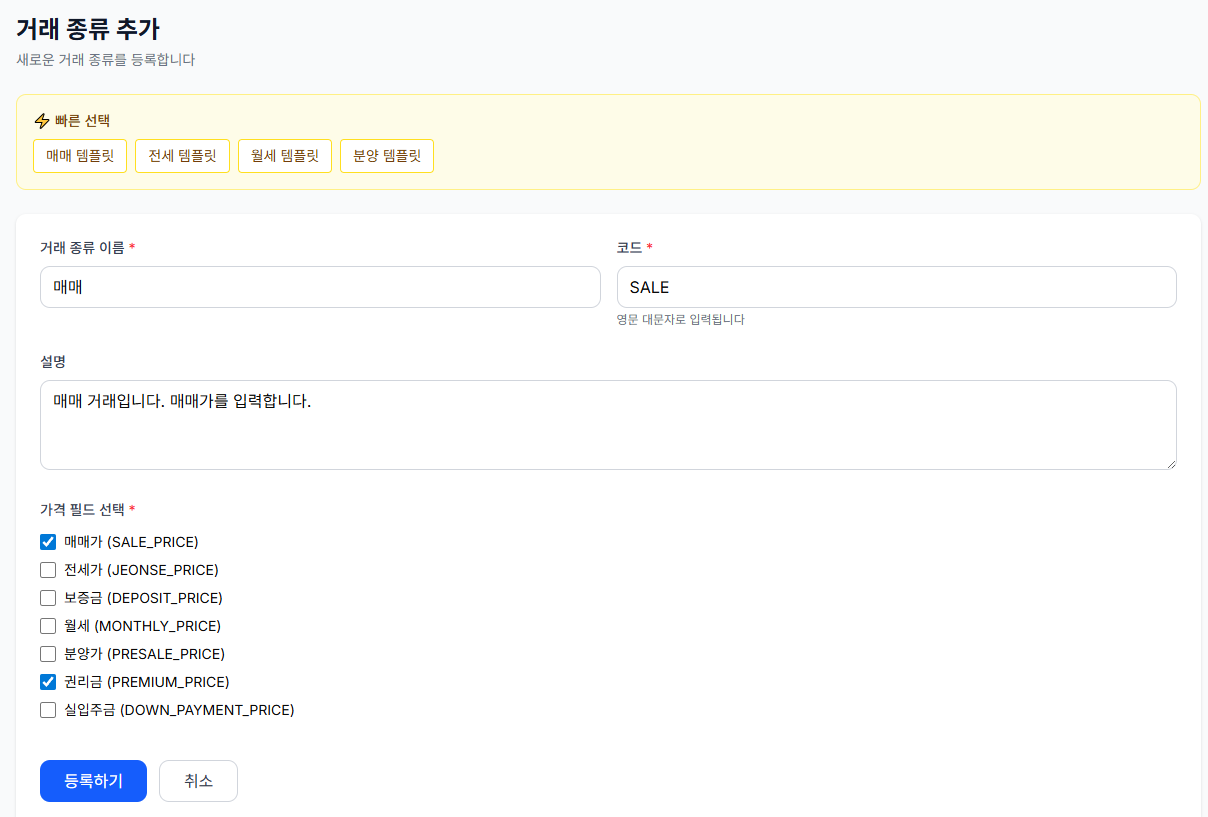The image size is (1208, 817).
Task: Focus the 코드 input containing SALE
Action: tap(897, 287)
